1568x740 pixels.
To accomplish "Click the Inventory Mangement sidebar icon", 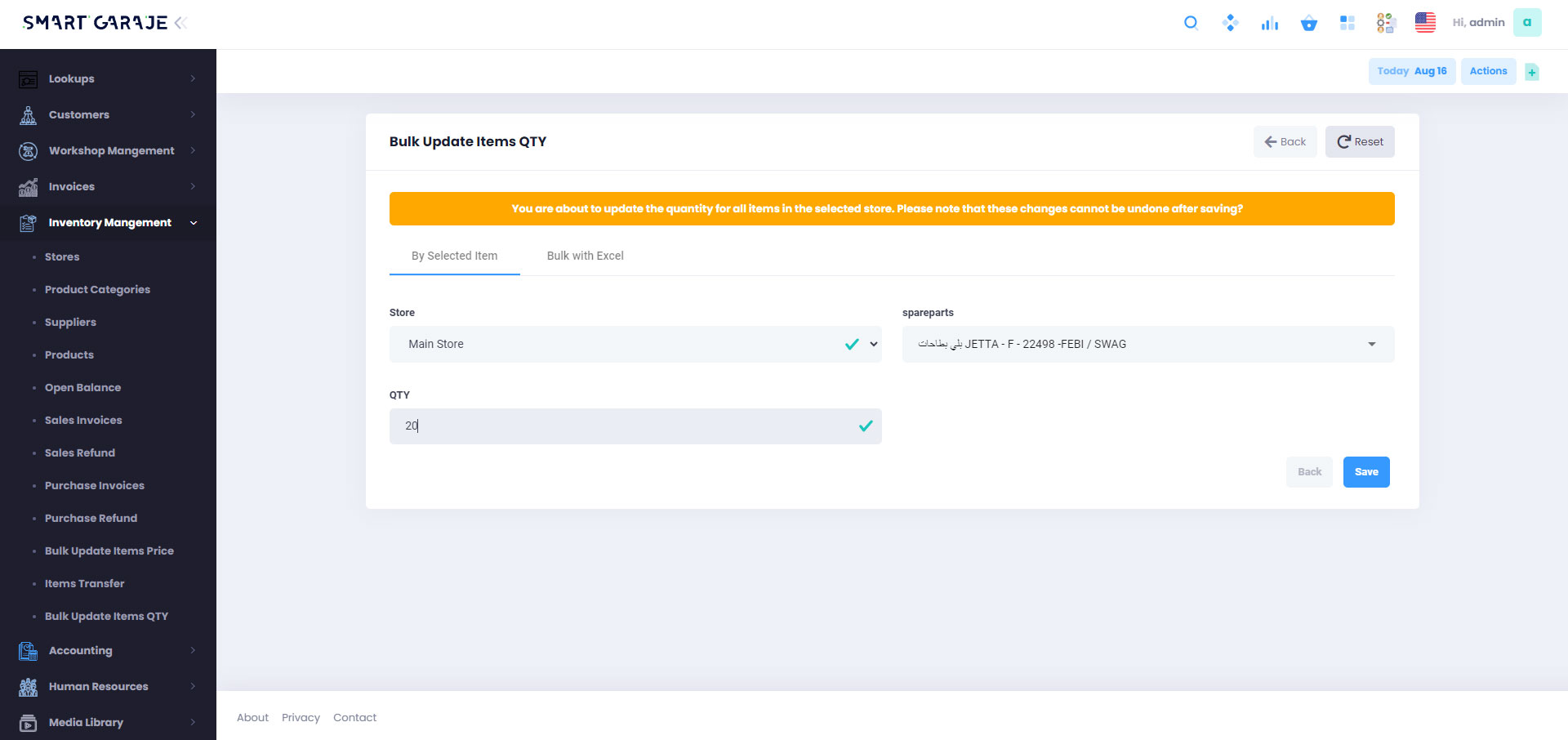I will pos(28,223).
